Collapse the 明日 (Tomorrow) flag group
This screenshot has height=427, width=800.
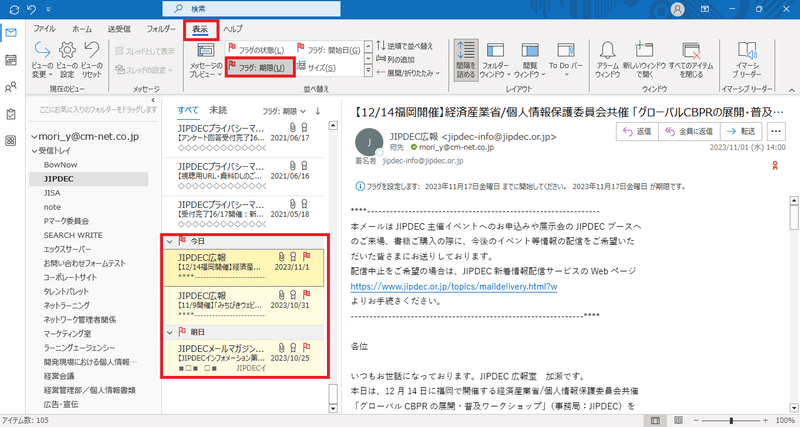[x=170, y=332]
